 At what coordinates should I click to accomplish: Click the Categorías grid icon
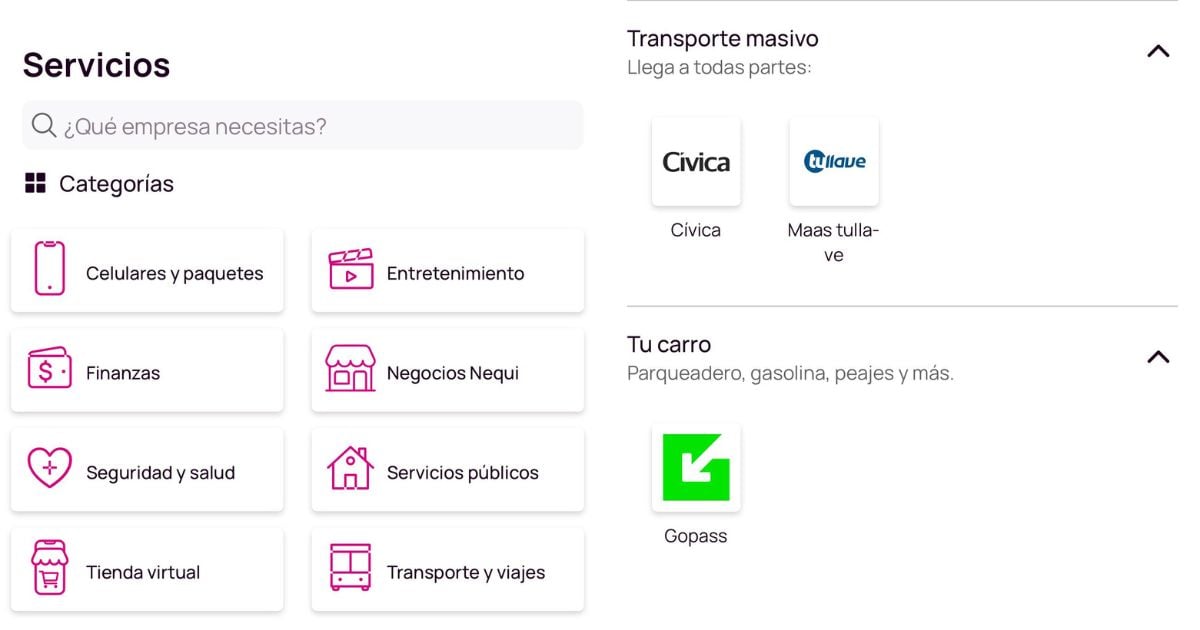(x=36, y=183)
